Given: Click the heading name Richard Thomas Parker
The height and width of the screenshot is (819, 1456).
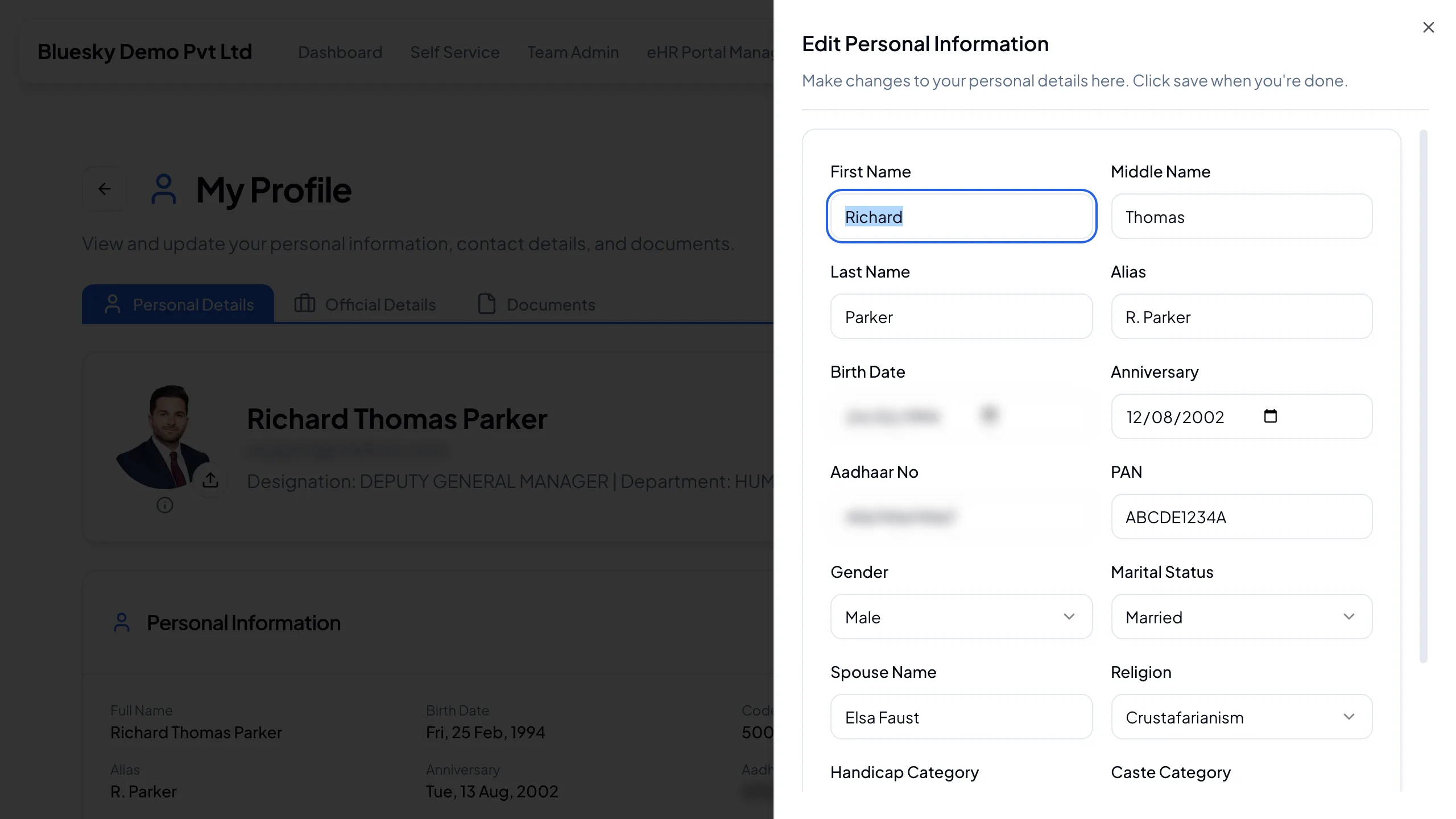Looking at the screenshot, I should [x=397, y=419].
